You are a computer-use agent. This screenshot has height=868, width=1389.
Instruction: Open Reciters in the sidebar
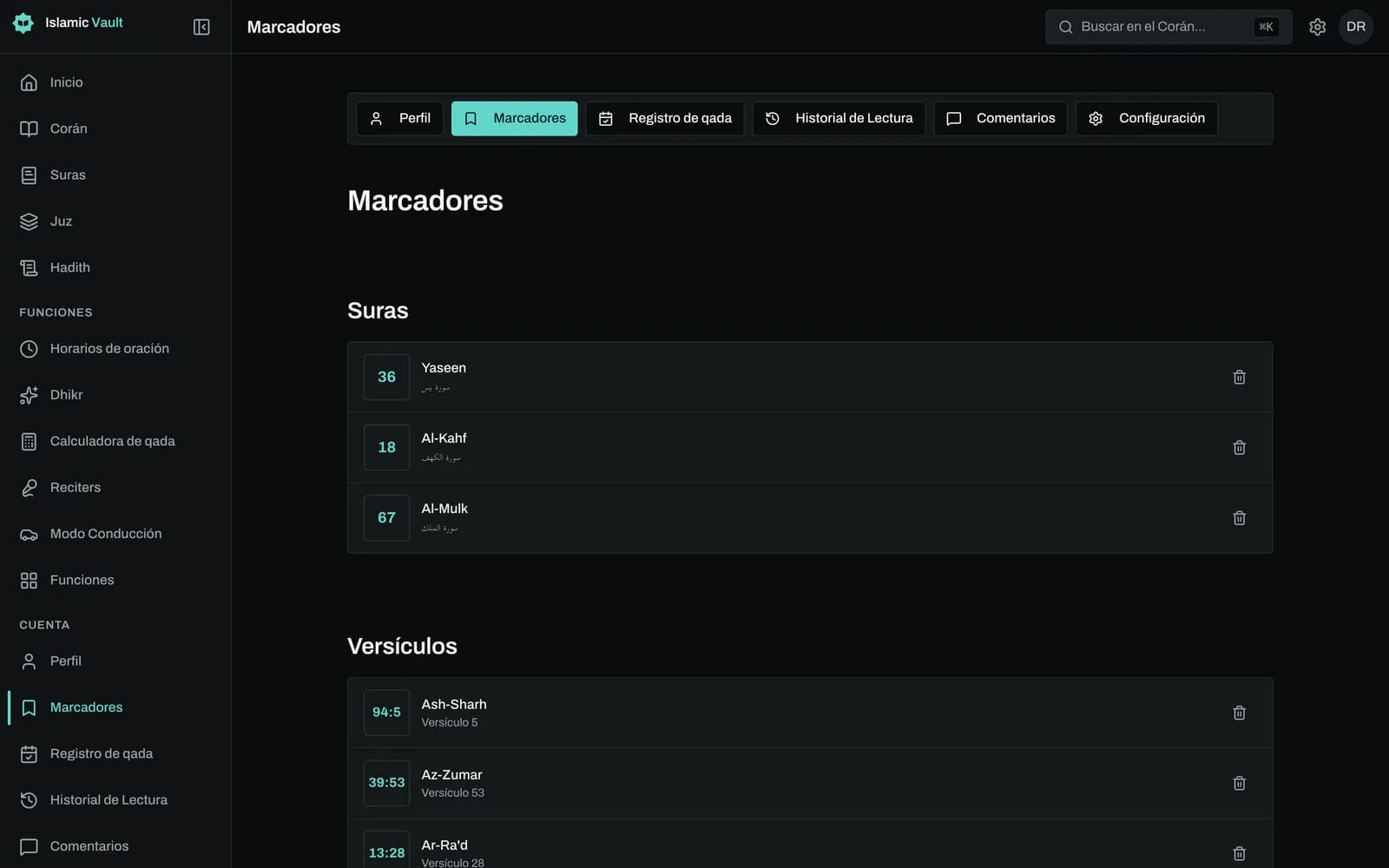(115, 488)
